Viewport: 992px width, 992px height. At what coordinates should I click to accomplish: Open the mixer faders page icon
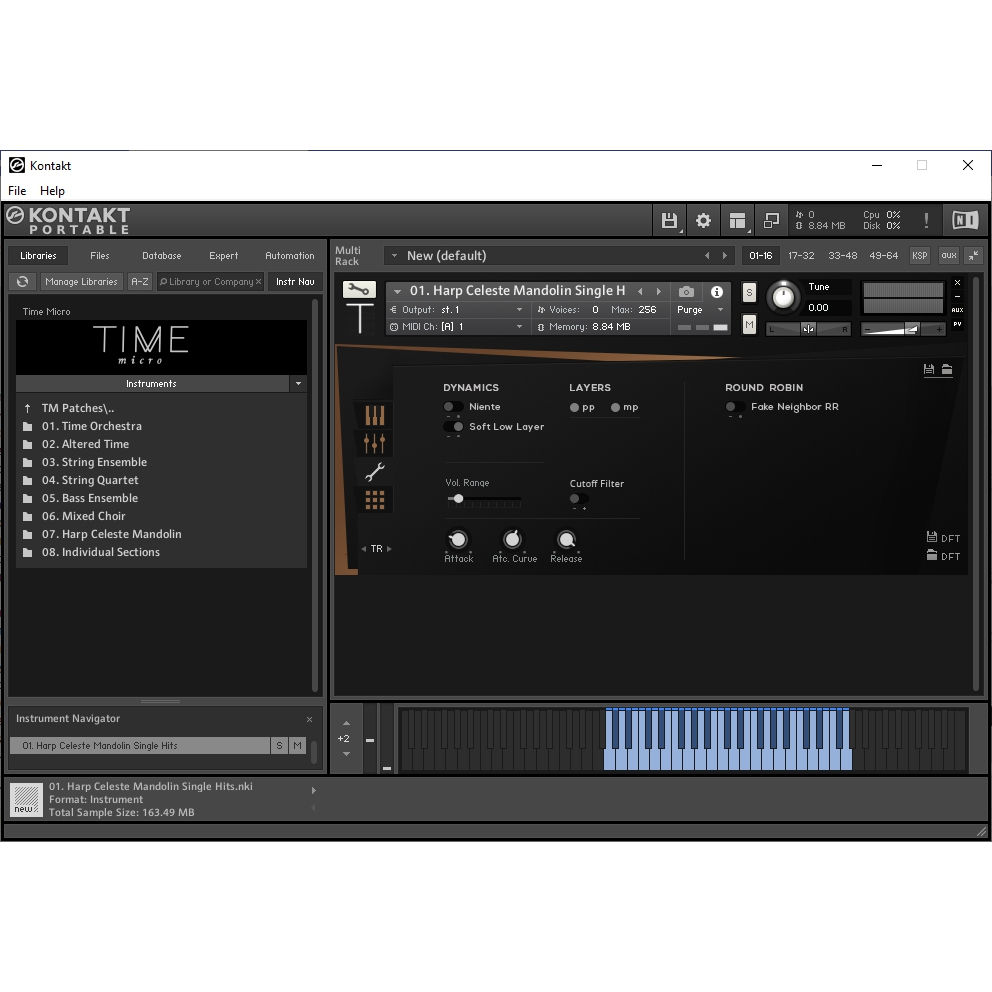coord(375,443)
